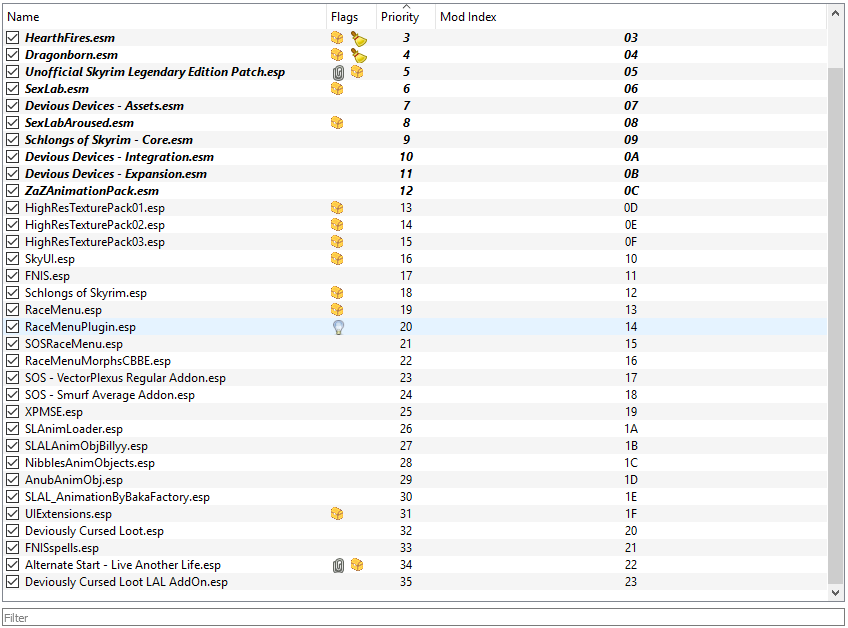Uncheck the HearthFires.esm plugin

12,38
